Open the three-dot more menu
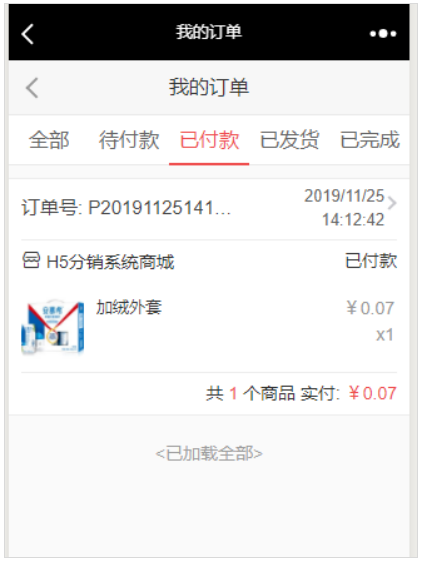This screenshot has width=422, height=565. [383, 34]
